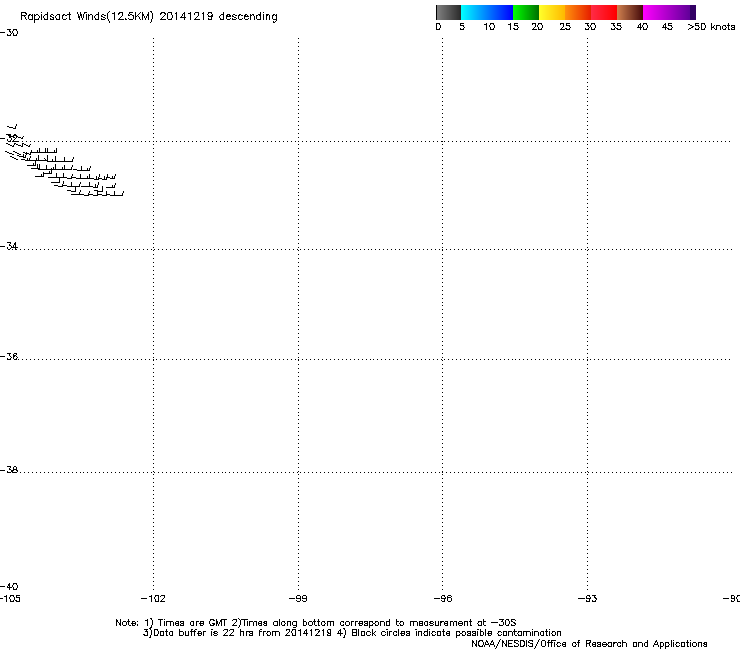
Task: Click the '-30' latitude axis label
Action: click(x=9, y=33)
